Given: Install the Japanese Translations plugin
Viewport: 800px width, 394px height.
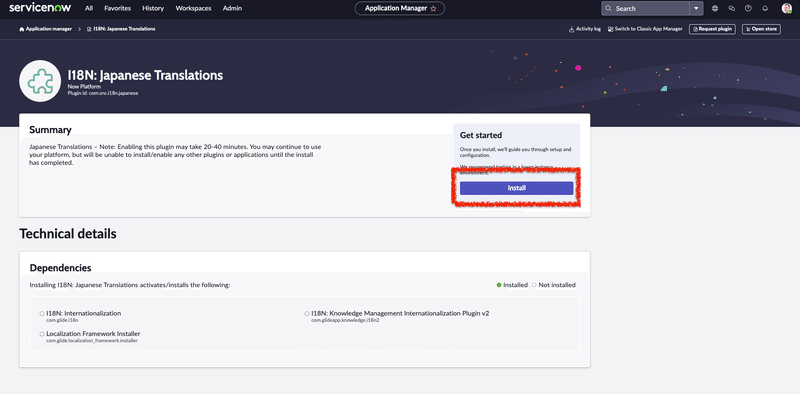Looking at the screenshot, I should [x=516, y=188].
